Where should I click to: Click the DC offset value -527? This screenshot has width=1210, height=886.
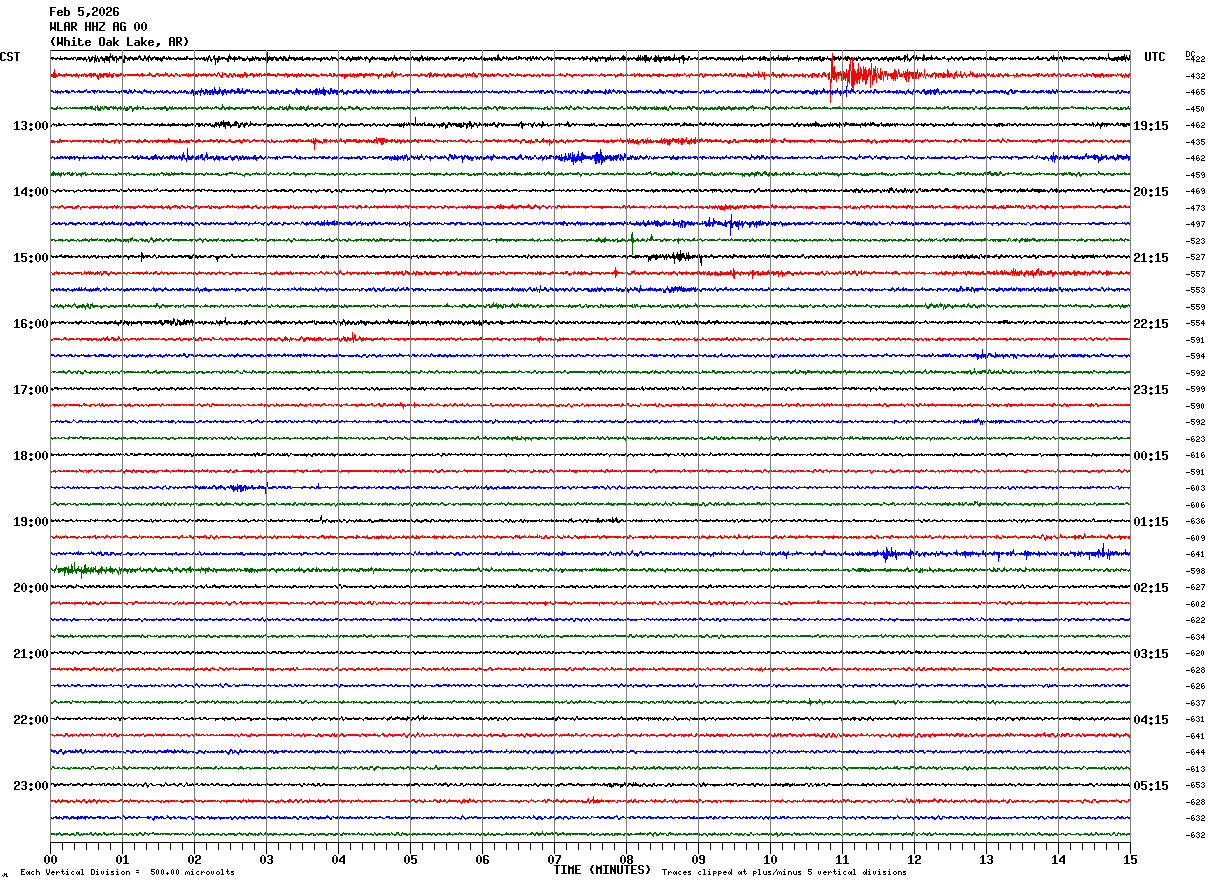coord(1195,258)
